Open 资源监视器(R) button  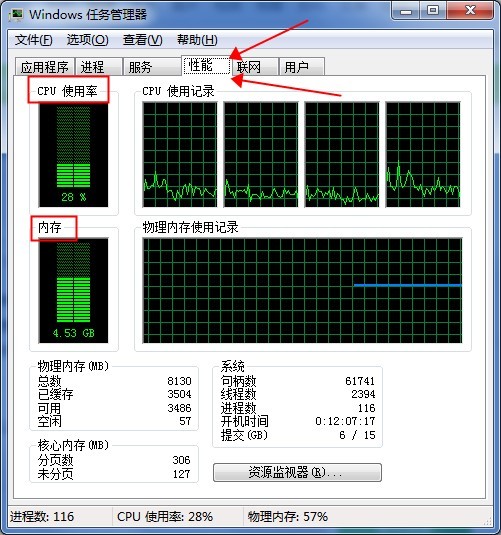pos(297,472)
